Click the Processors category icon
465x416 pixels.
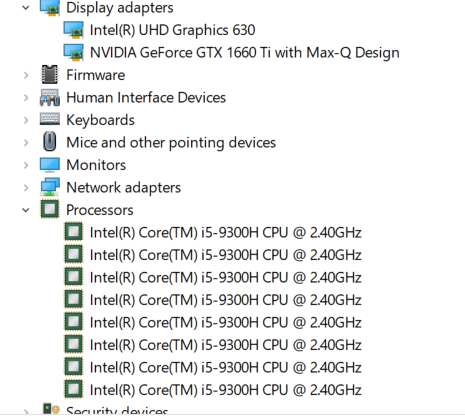click(50, 210)
